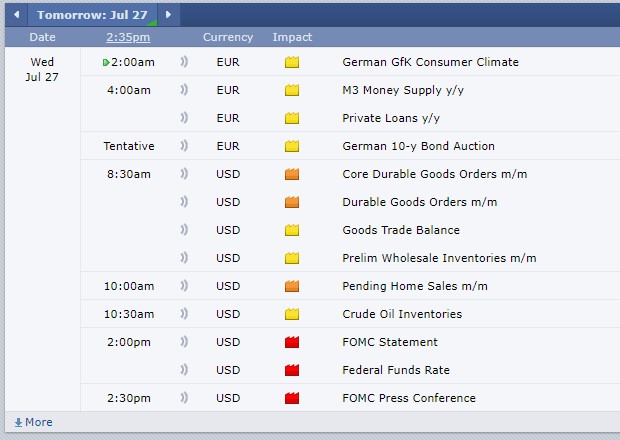Go to next day arrow
The height and width of the screenshot is (440, 620).
[168, 15]
